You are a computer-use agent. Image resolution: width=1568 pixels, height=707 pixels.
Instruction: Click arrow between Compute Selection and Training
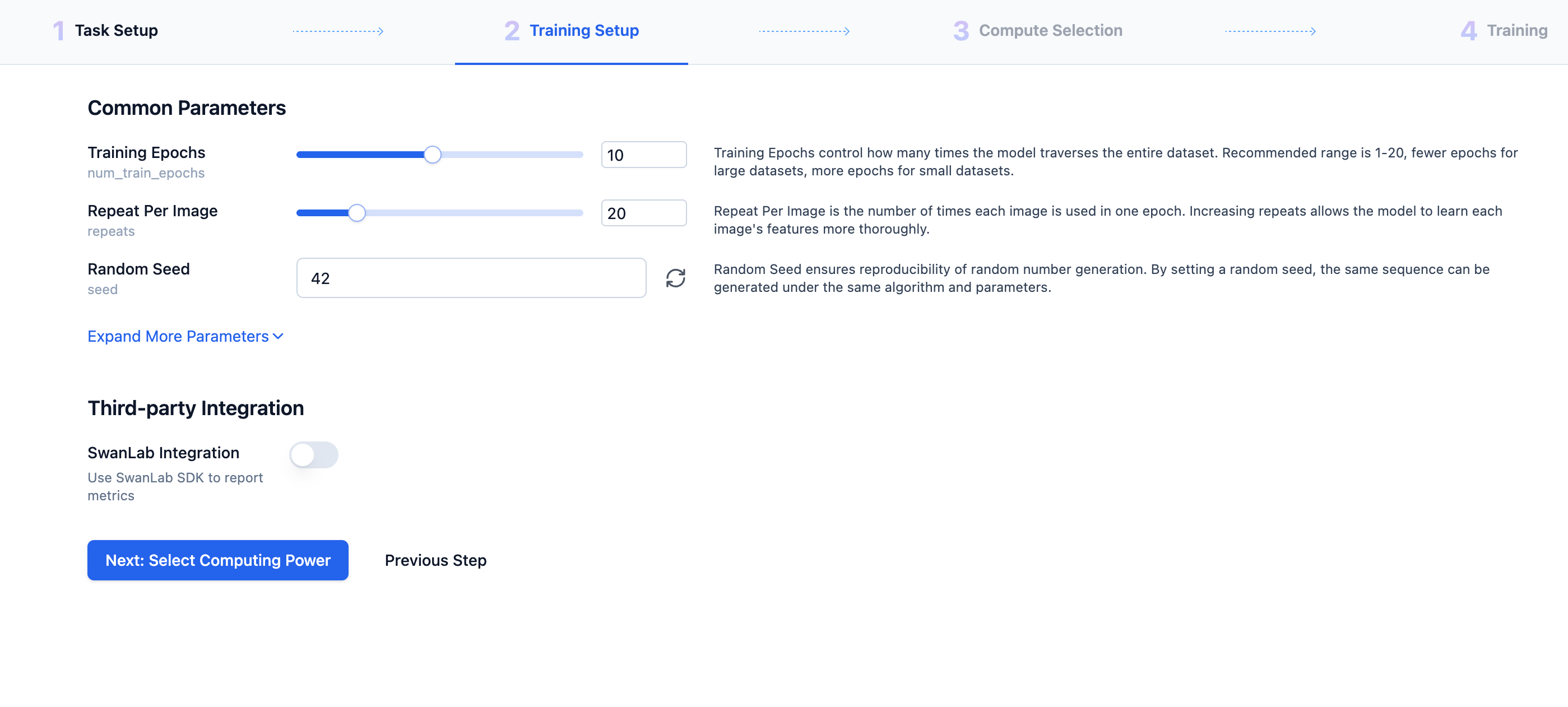[x=1270, y=31]
